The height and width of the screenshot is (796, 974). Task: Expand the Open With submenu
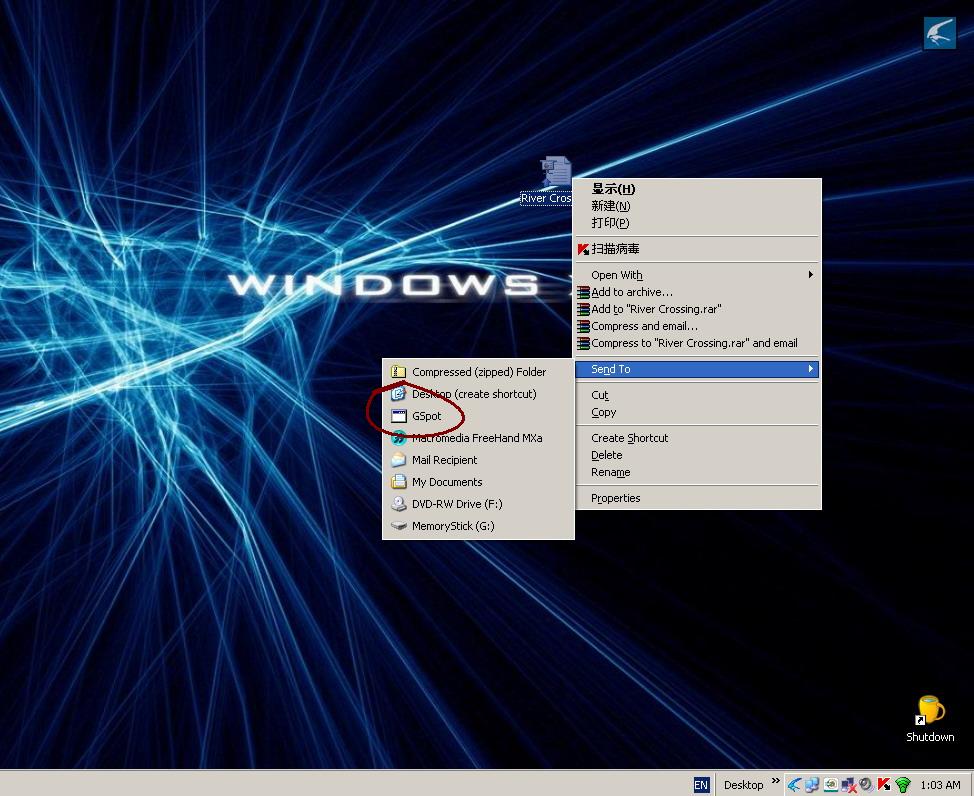(617, 275)
